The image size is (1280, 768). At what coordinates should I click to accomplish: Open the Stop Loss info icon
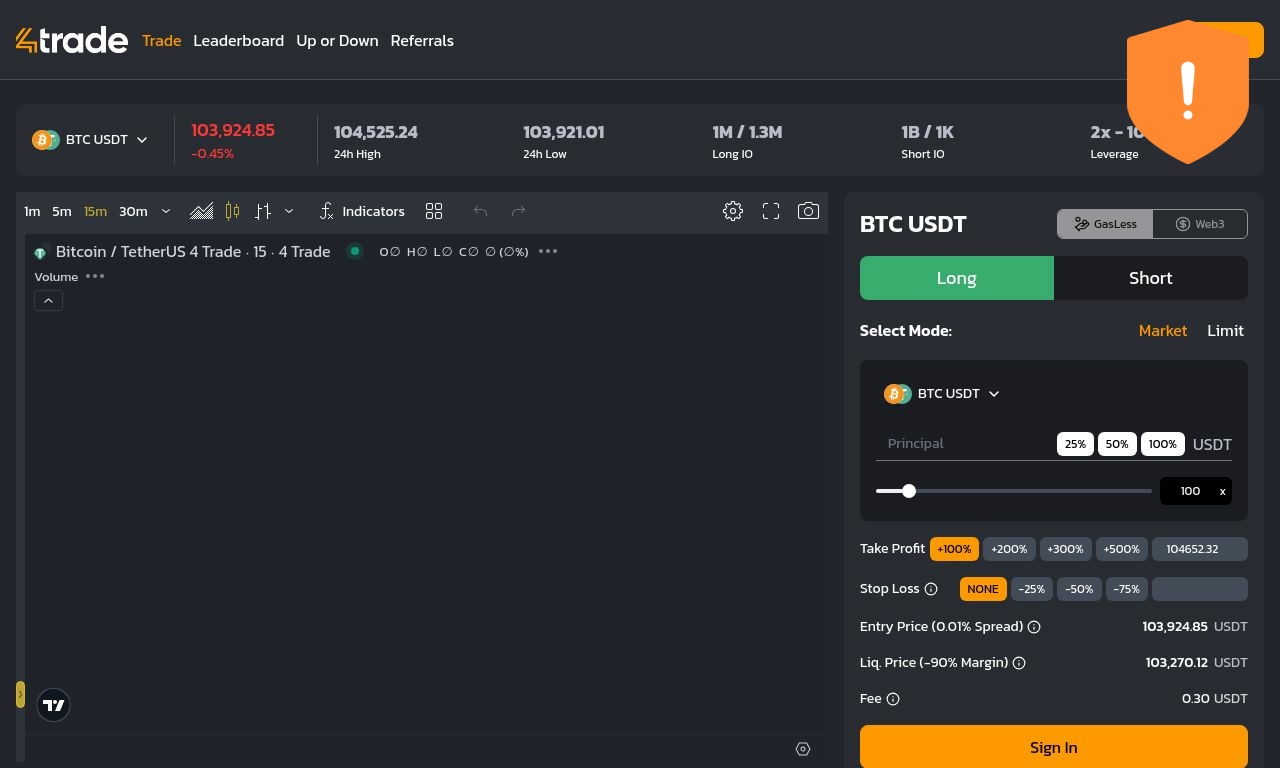point(931,589)
